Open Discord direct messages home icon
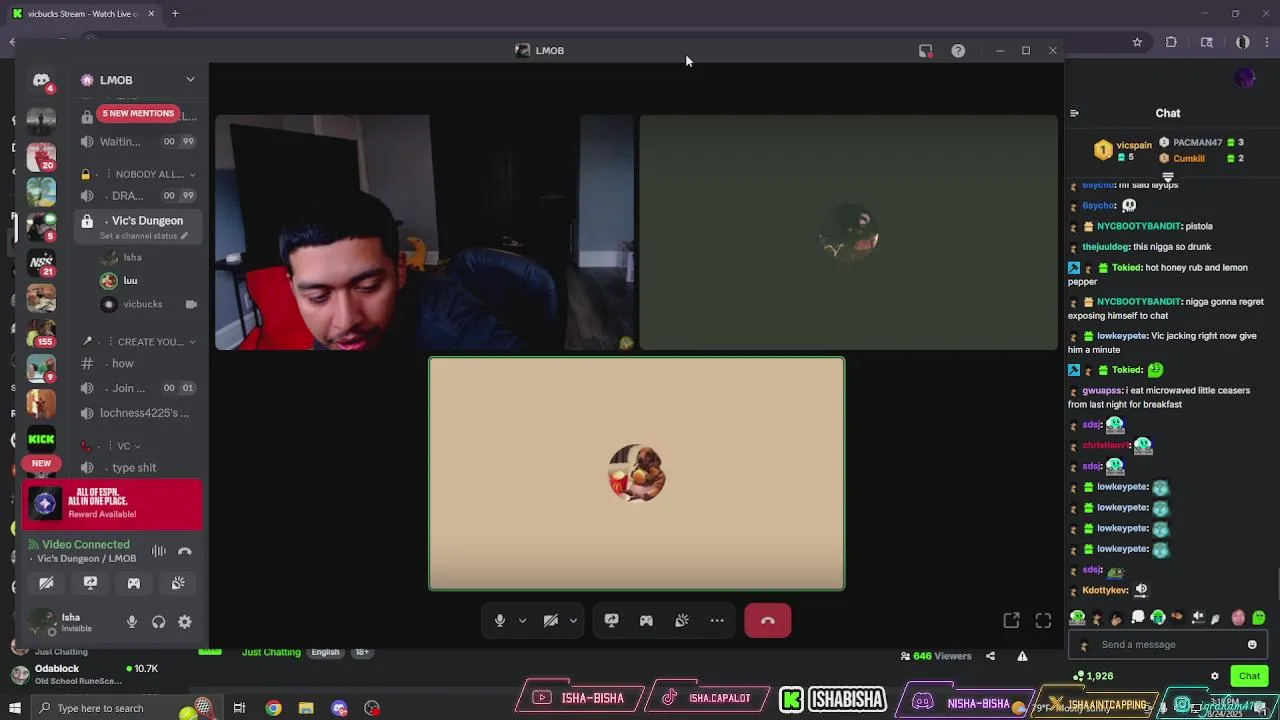The image size is (1280, 720). coord(41,80)
